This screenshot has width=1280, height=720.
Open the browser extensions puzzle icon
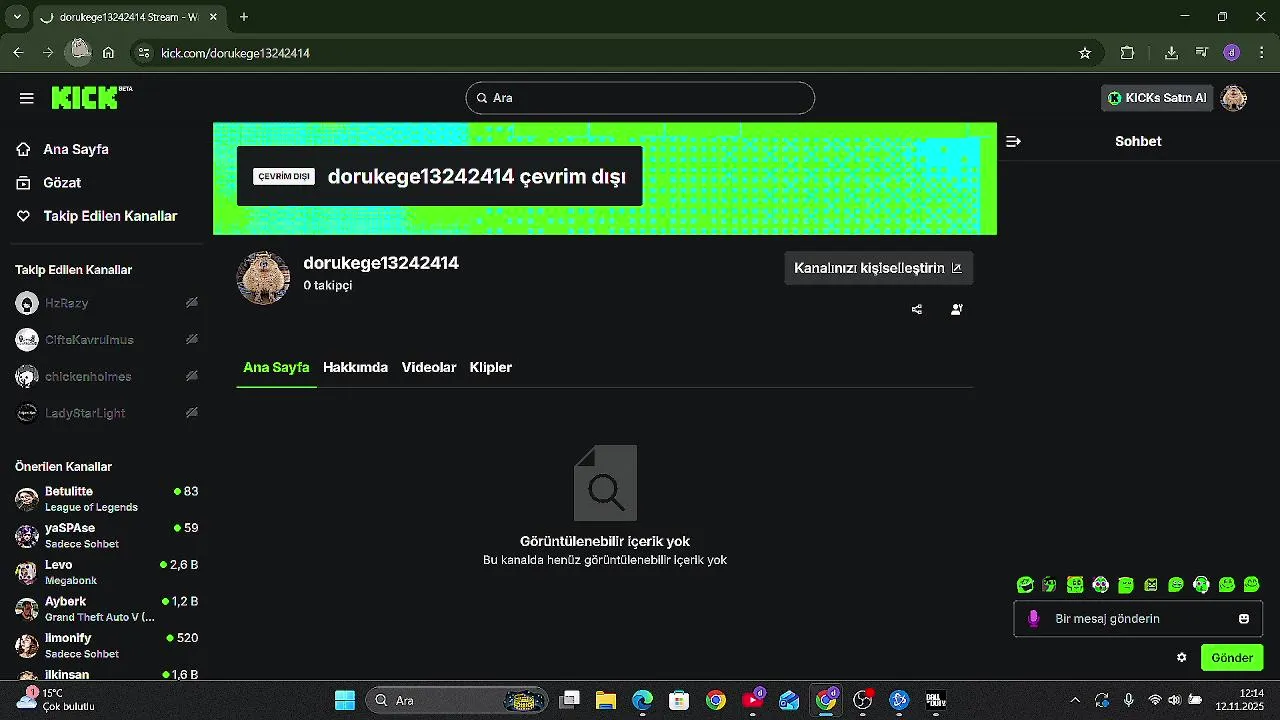tap(1128, 53)
